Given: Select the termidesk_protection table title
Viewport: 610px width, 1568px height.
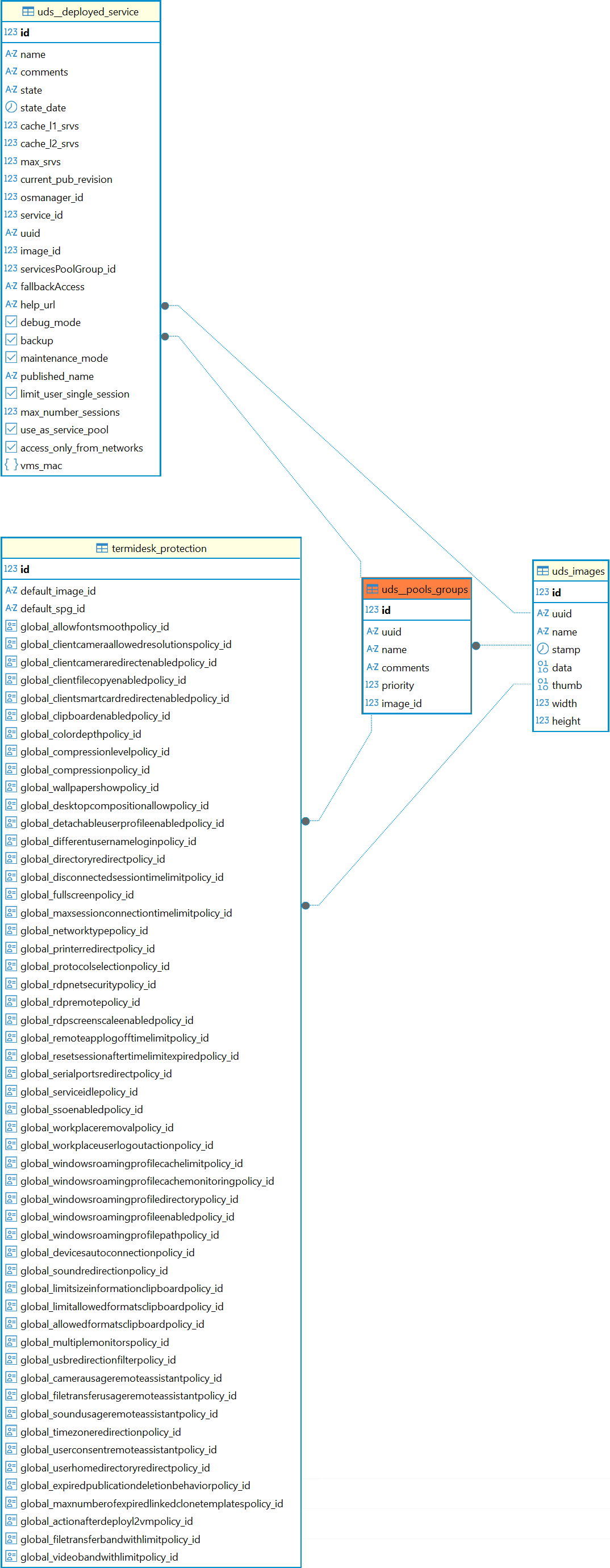Looking at the screenshot, I should click(159, 548).
